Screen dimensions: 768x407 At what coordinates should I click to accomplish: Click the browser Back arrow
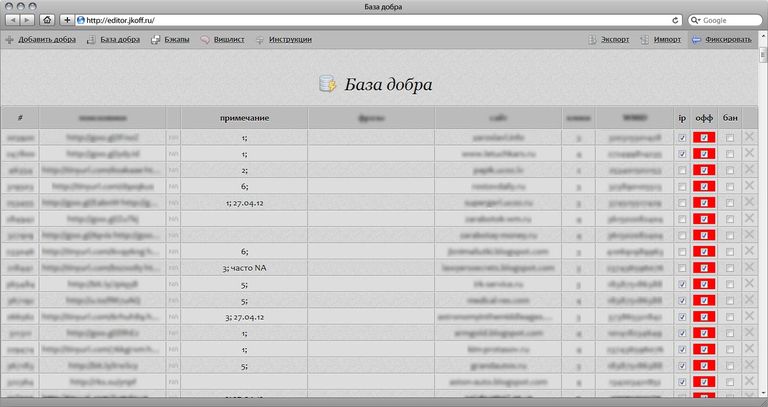(11, 19)
